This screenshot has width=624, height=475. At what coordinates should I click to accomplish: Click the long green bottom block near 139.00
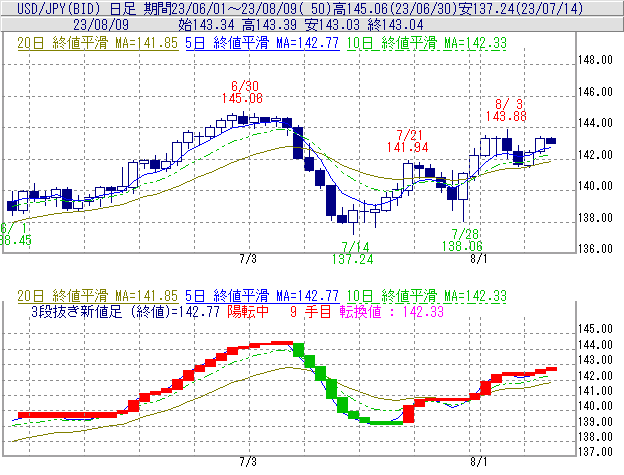[x=386, y=422]
